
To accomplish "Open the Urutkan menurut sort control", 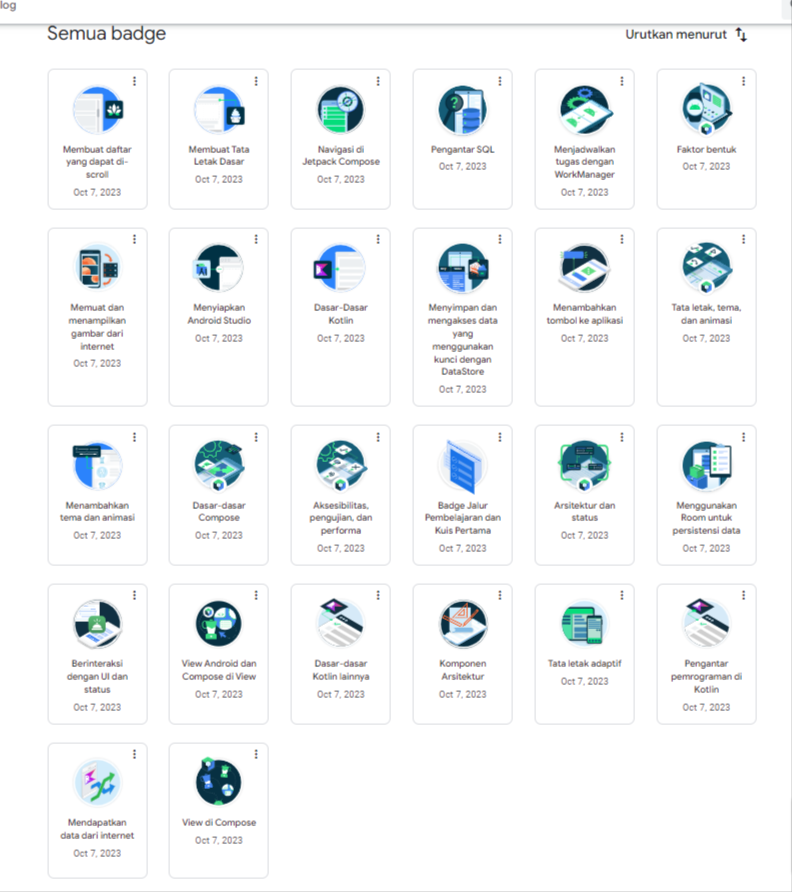I will pos(686,35).
